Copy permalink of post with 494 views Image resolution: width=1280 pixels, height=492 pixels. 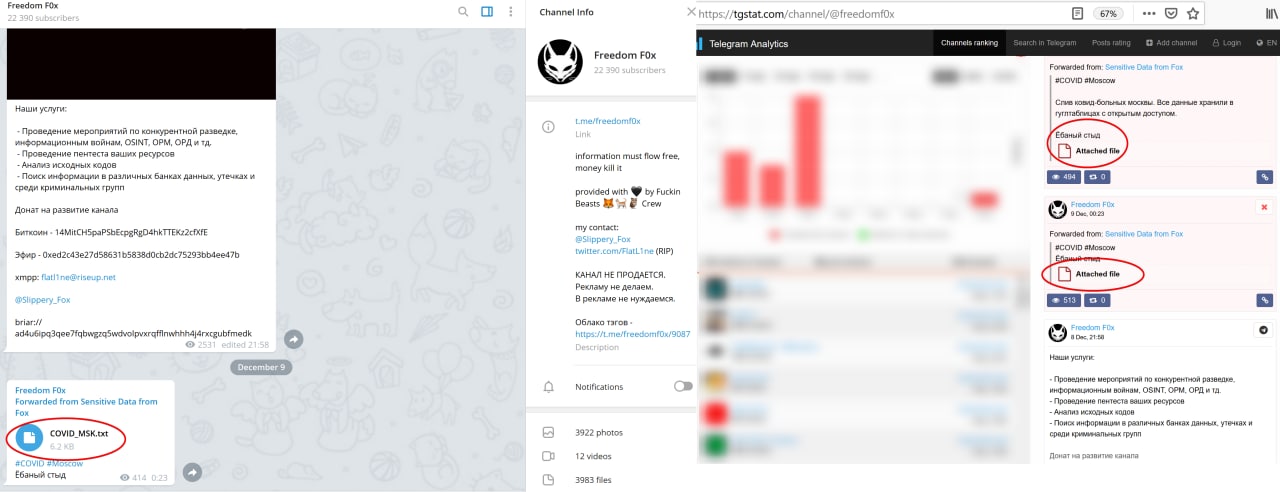[x=1264, y=177]
